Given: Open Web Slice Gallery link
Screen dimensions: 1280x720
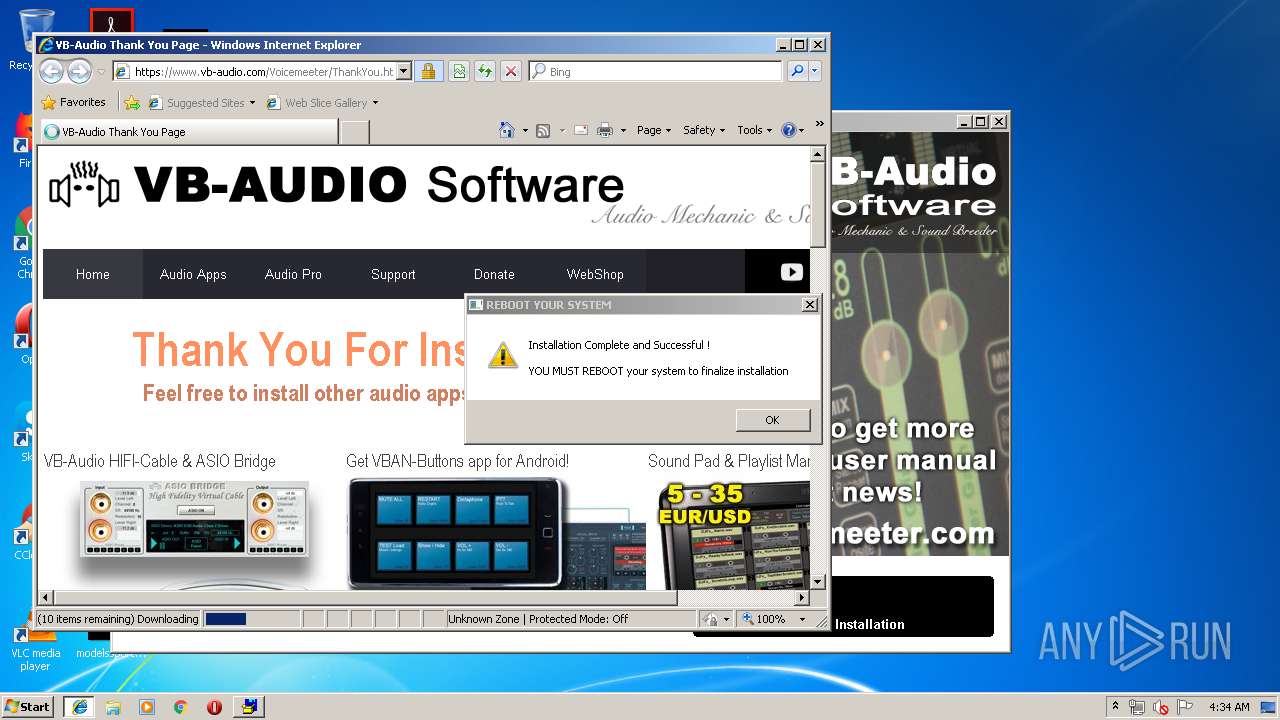Looking at the screenshot, I should click(x=322, y=102).
